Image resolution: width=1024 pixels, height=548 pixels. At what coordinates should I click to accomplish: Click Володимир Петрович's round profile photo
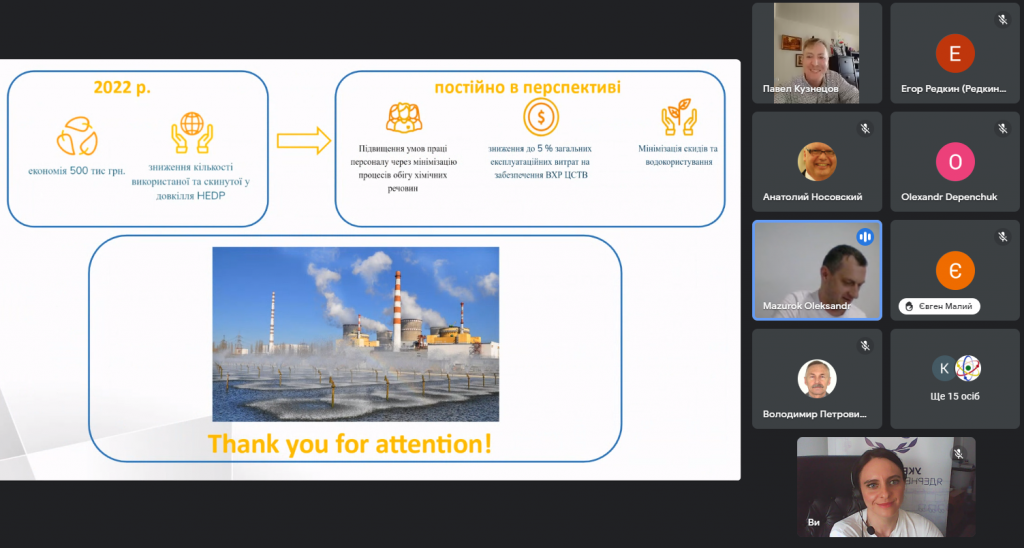(x=817, y=377)
